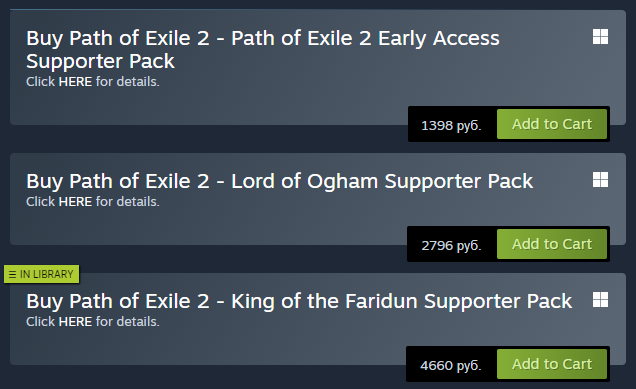
Task: Click the King of the Faridun panel background
Action: click(x=243, y=345)
